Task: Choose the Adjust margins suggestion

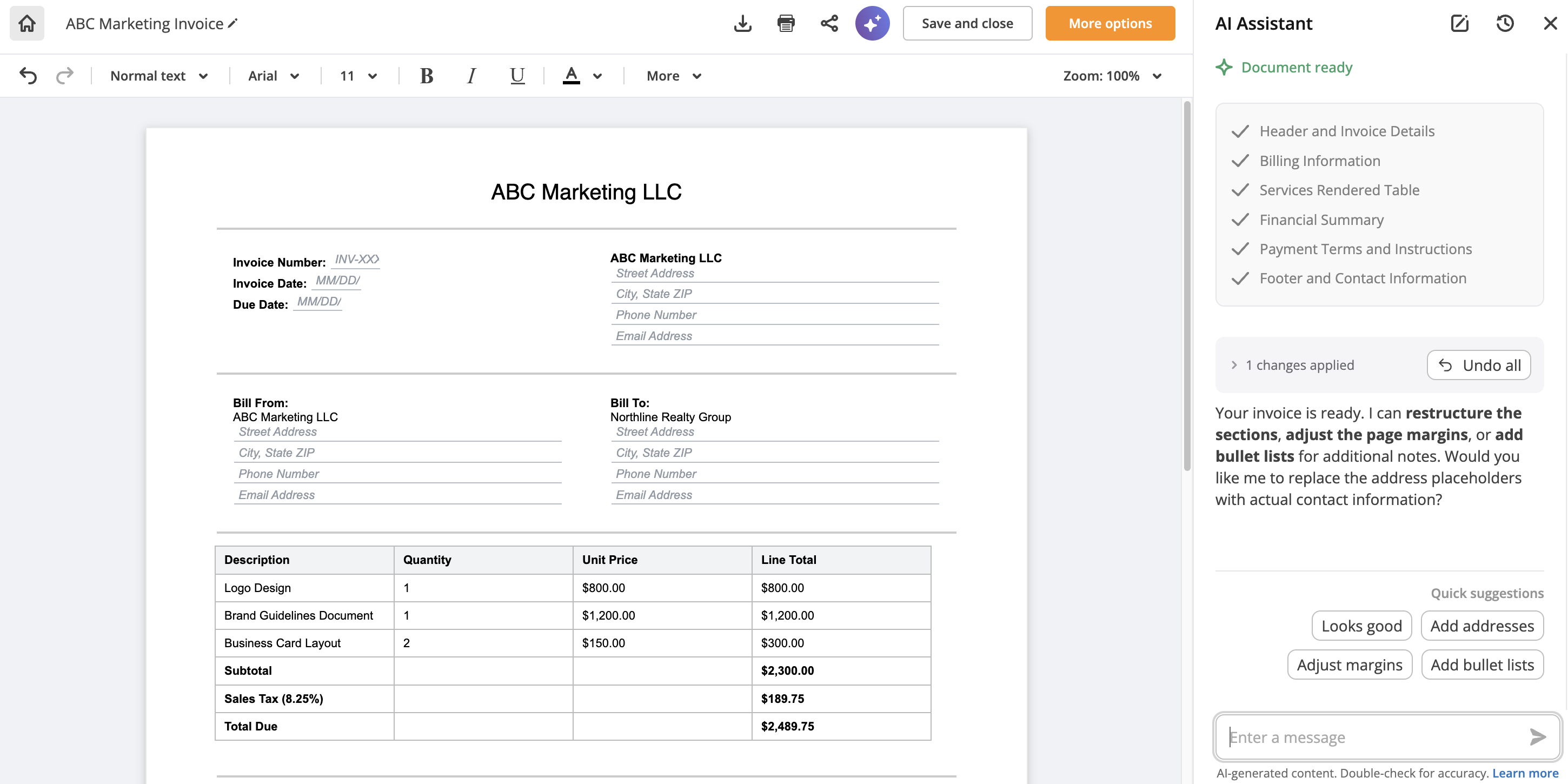Action: [1350, 664]
